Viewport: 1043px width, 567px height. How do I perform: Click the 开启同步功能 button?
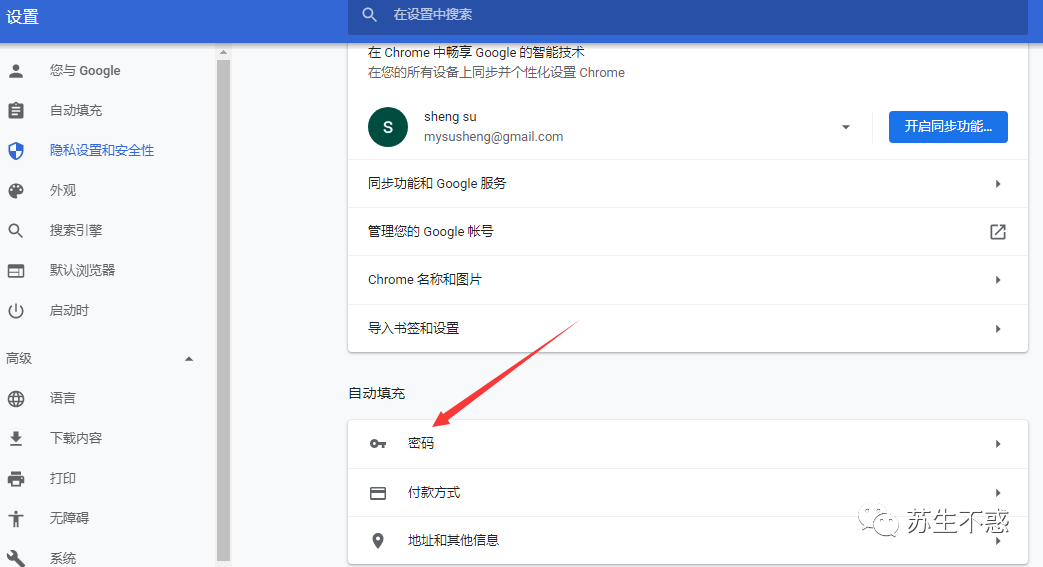[x=948, y=126]
